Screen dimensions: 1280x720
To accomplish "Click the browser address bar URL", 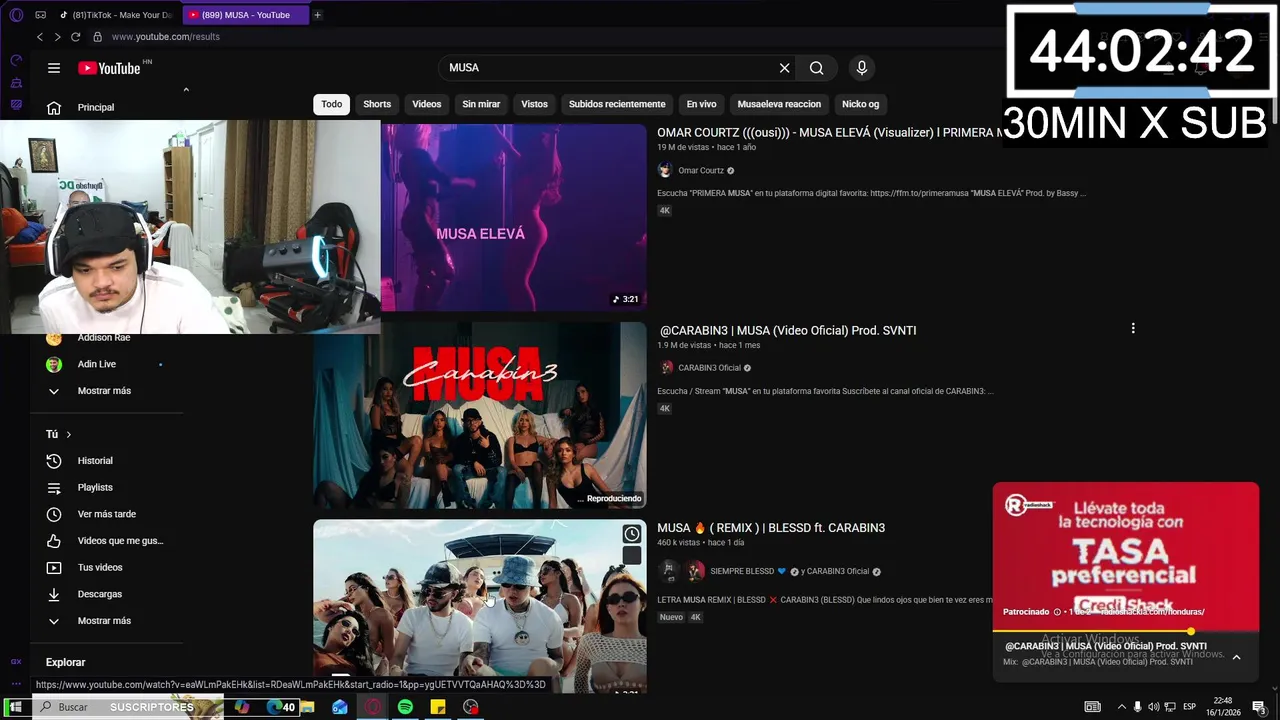I will pyautogui.click(x=166, y=37).
